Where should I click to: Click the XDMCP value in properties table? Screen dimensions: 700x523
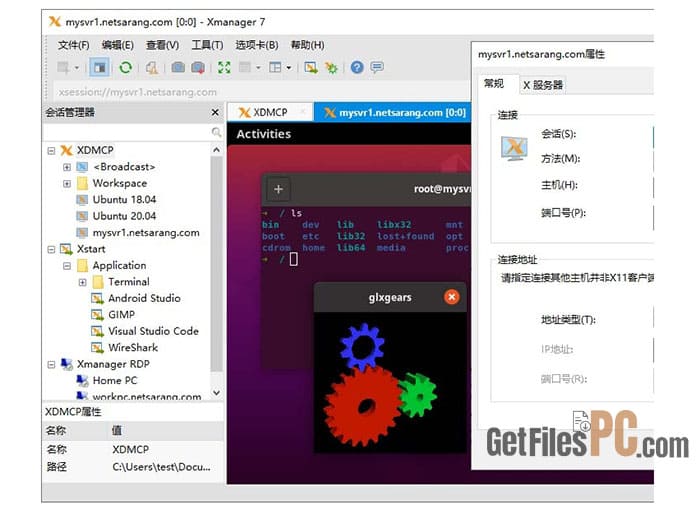130,449
